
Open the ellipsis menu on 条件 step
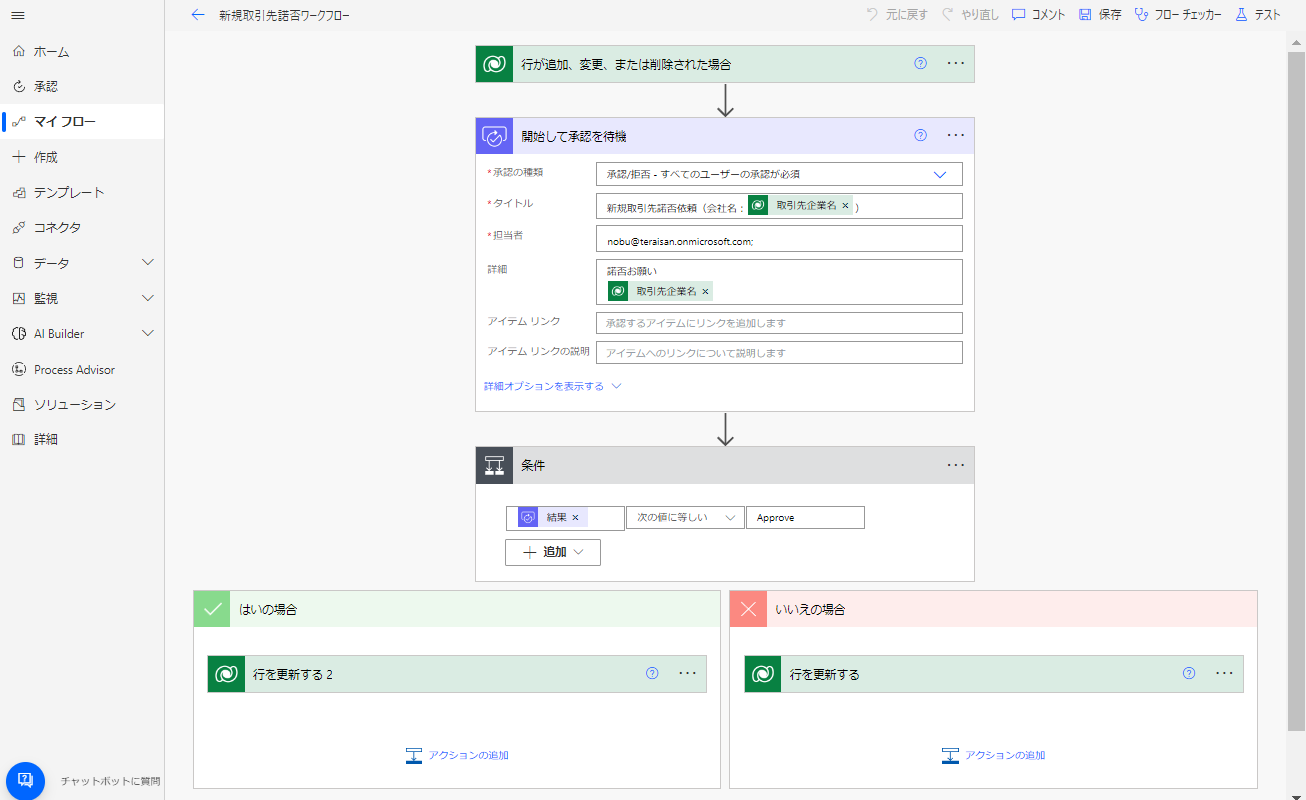point(955,465)
